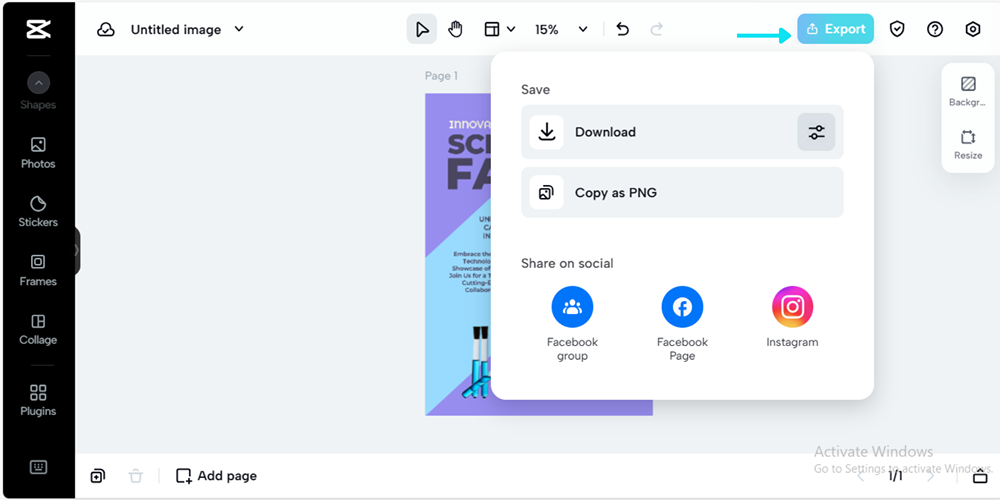
Task: Open keyboard shortcuts icon in sidebar
Action: (x=38, y=467)
